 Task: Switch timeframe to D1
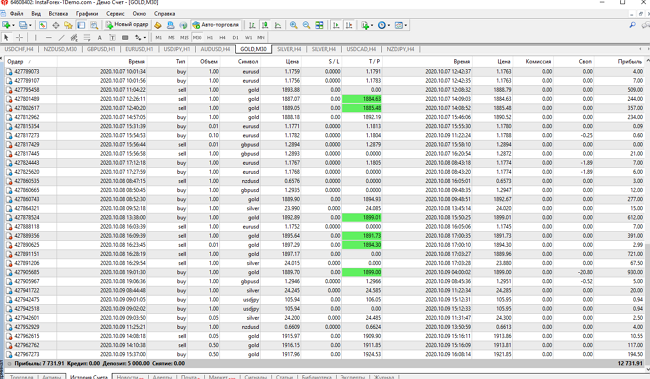click(235, 38)
